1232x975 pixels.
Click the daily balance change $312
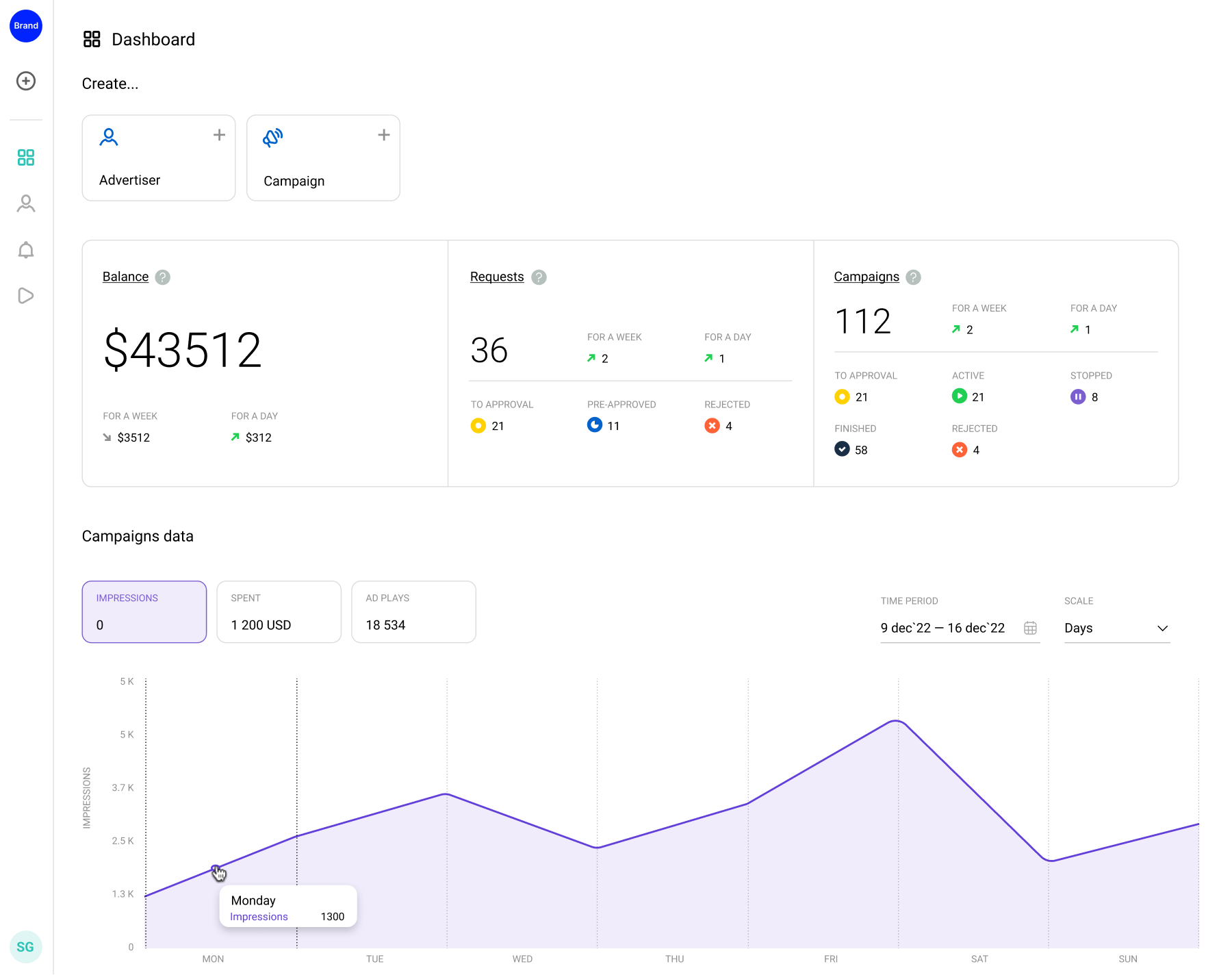(259, 438)
